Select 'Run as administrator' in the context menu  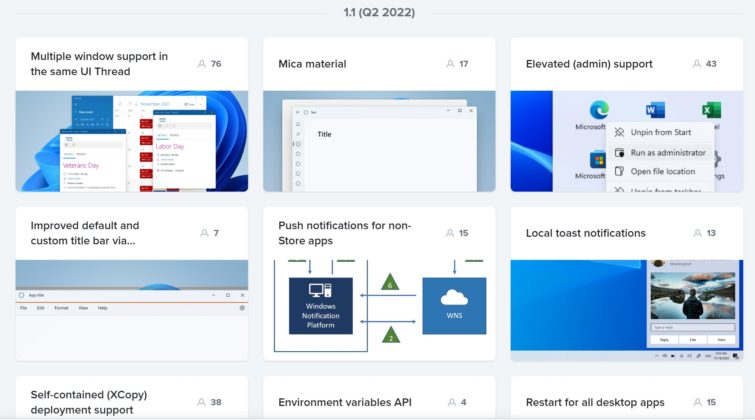click(667, 153)
